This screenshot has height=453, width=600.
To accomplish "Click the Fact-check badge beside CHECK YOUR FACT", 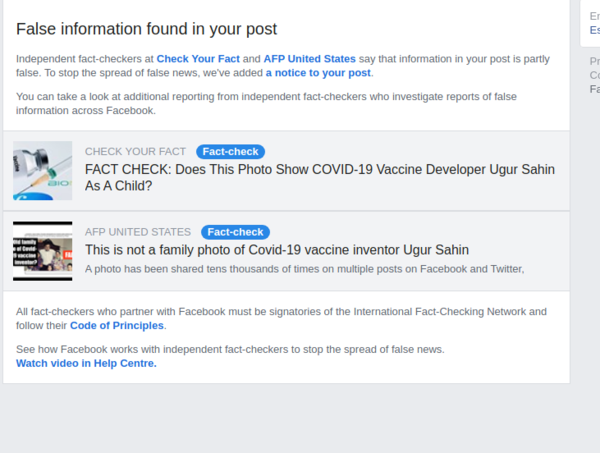I will pyautogui.click(x=230, y=152).
